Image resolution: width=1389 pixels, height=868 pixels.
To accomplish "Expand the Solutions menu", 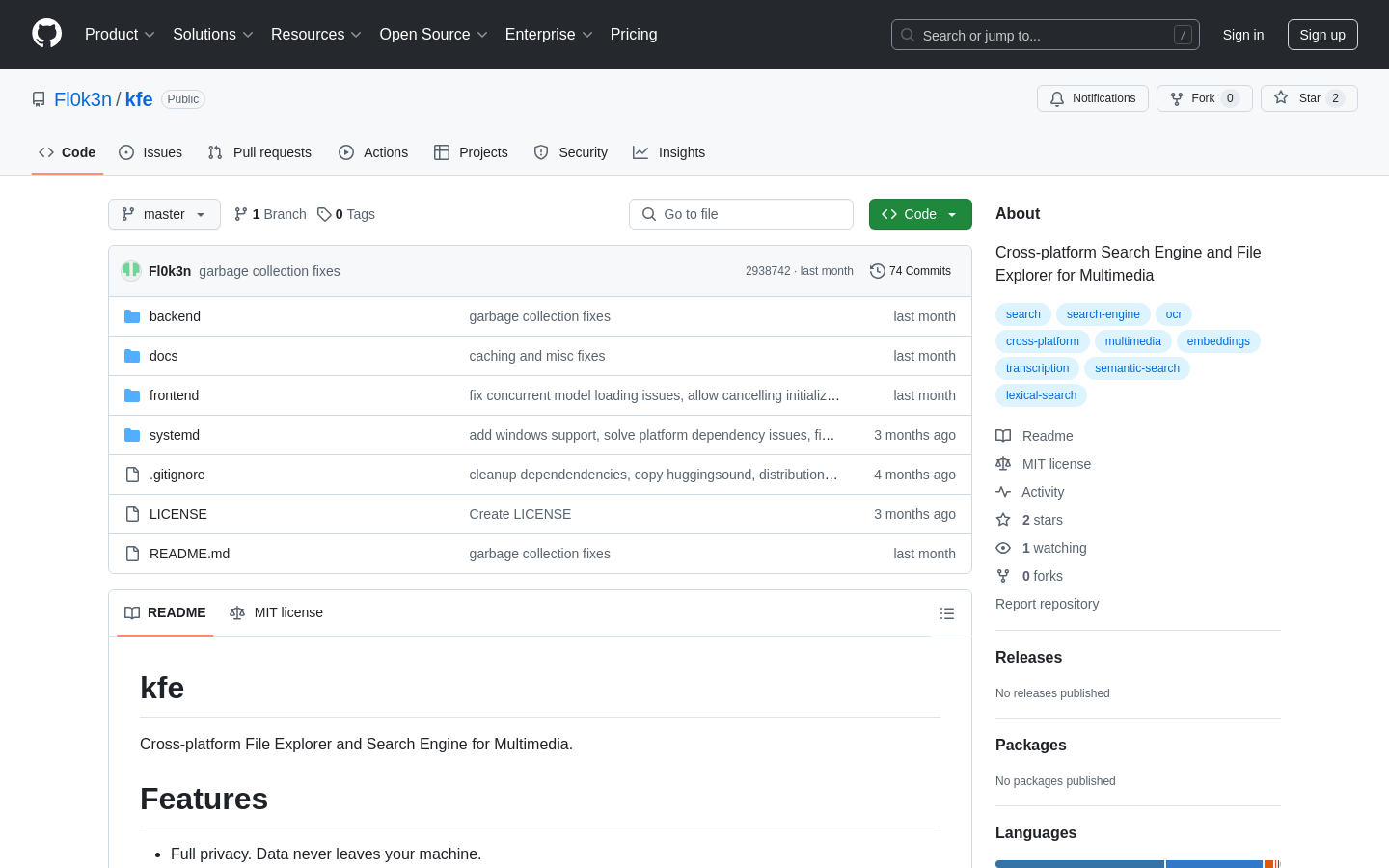I will 213,35.
